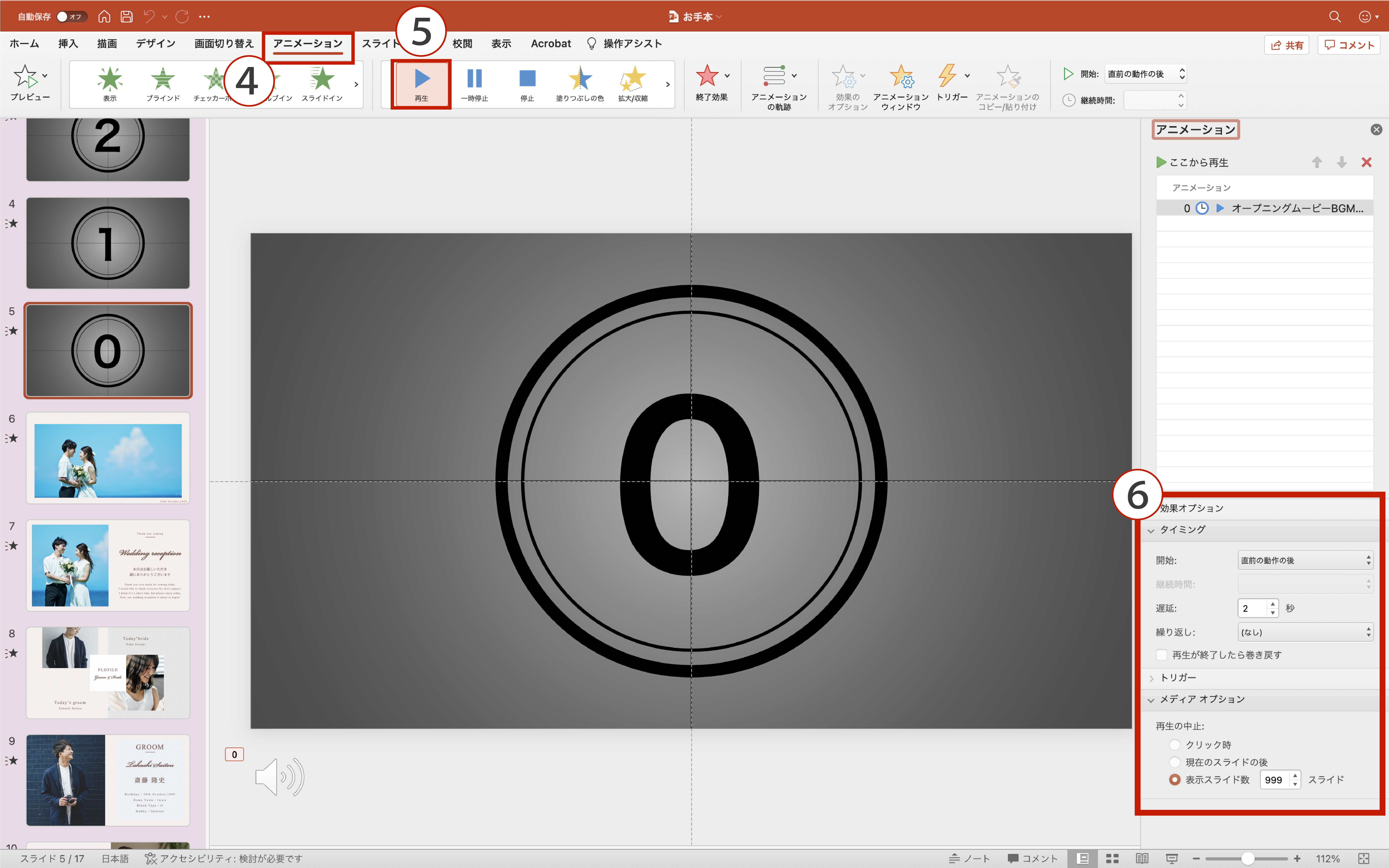Select 現在のスライドの後 radio button

1175,762
